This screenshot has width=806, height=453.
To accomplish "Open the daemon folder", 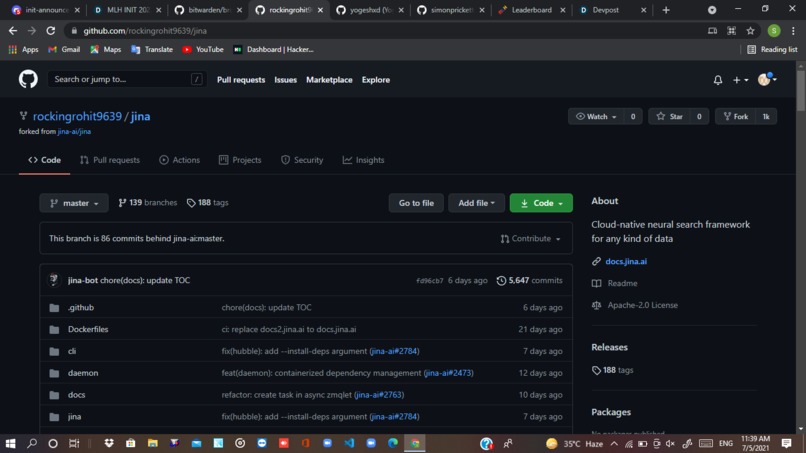I will click(83, 373).
